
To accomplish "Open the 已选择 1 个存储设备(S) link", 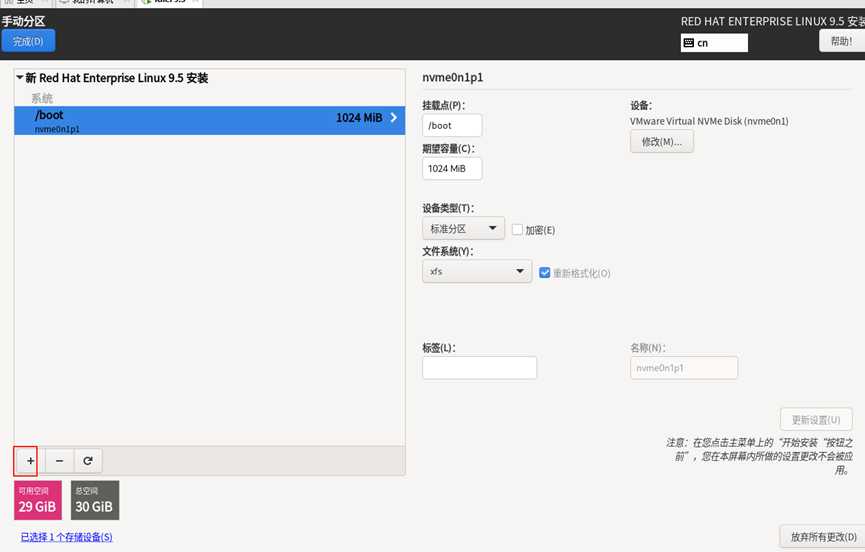I will click(67, 537).
